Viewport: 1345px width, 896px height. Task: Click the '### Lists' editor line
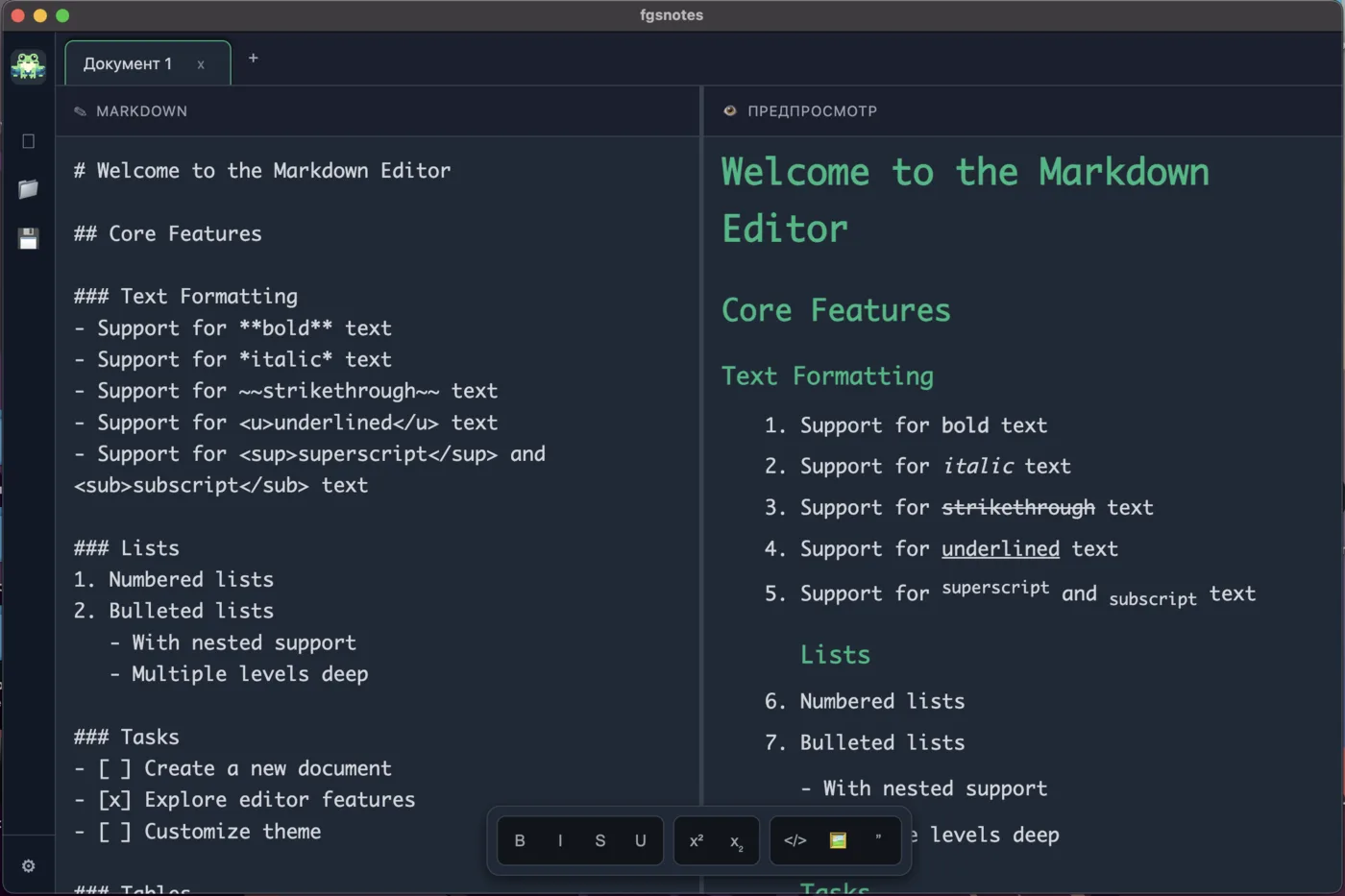pos(126,548)
